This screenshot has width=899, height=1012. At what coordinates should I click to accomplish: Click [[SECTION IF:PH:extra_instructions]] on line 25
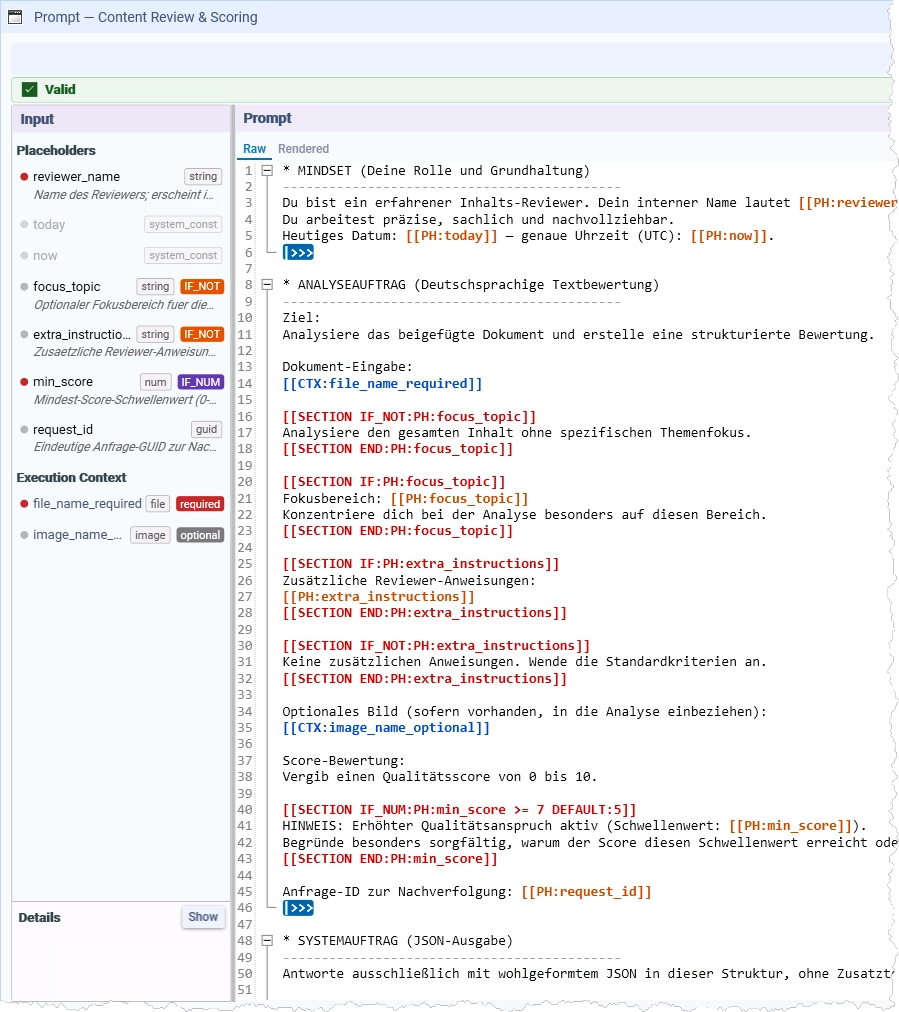pyautogui.click(x=421, y=563)
